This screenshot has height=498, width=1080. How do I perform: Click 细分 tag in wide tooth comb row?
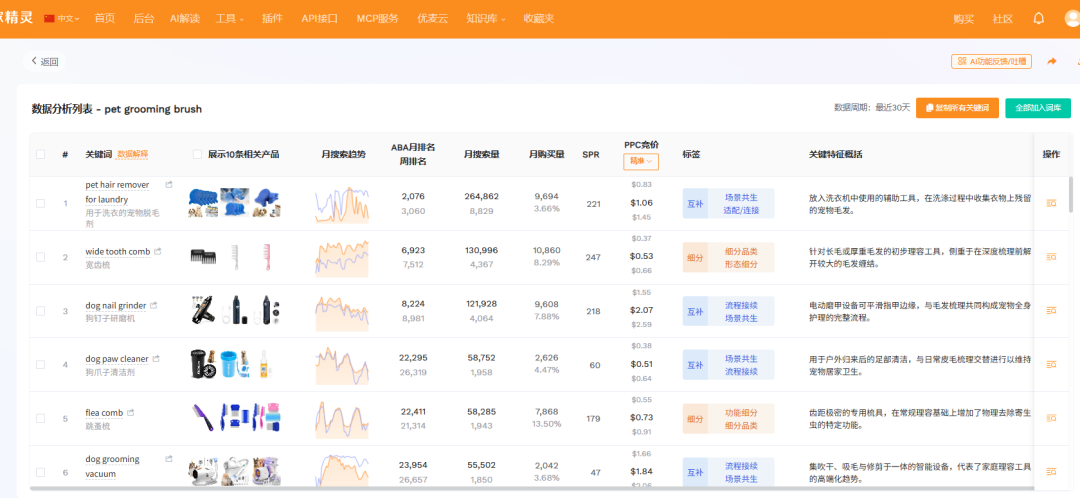(x=695, y=257)
